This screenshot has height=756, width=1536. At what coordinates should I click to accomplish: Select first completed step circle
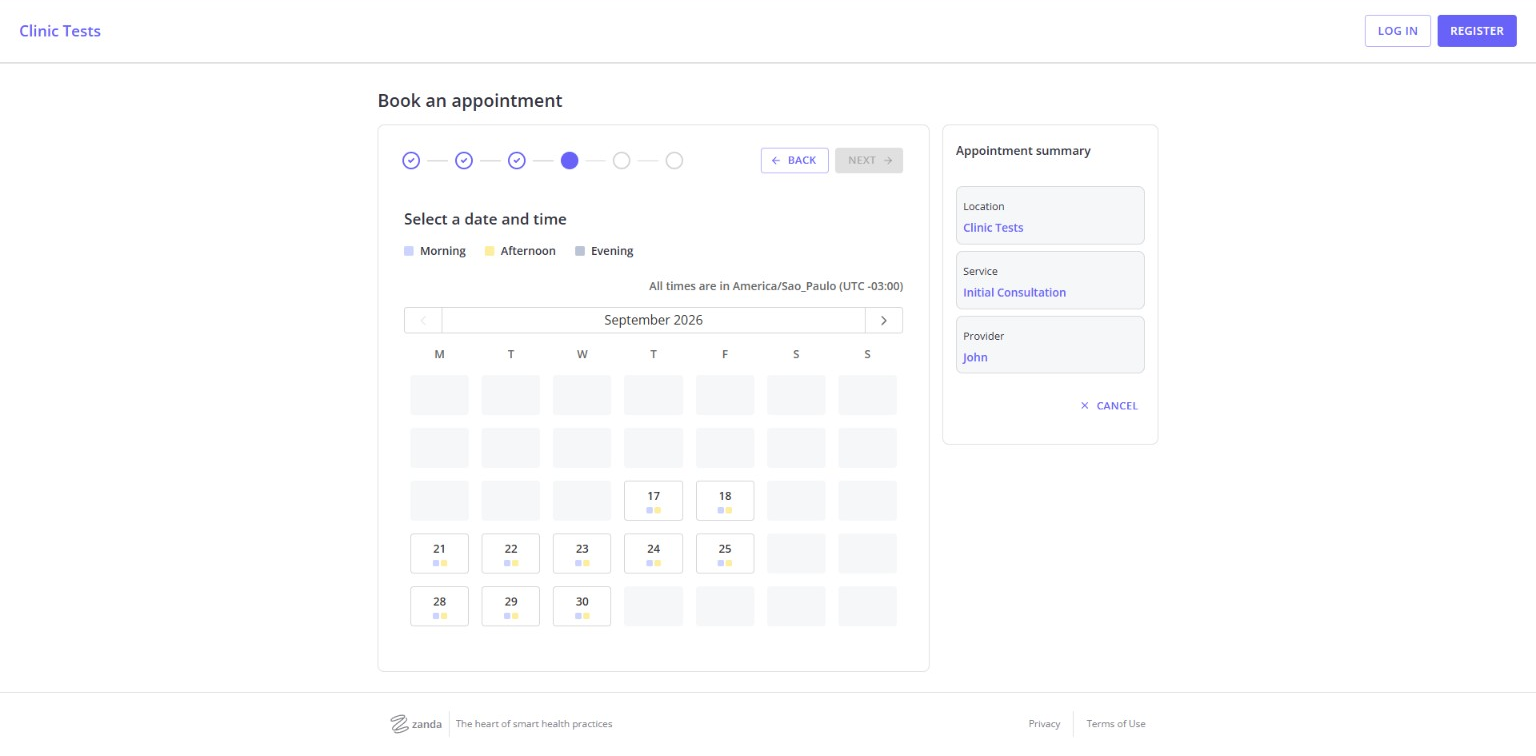pyautogui.click(x=411, y=160)
